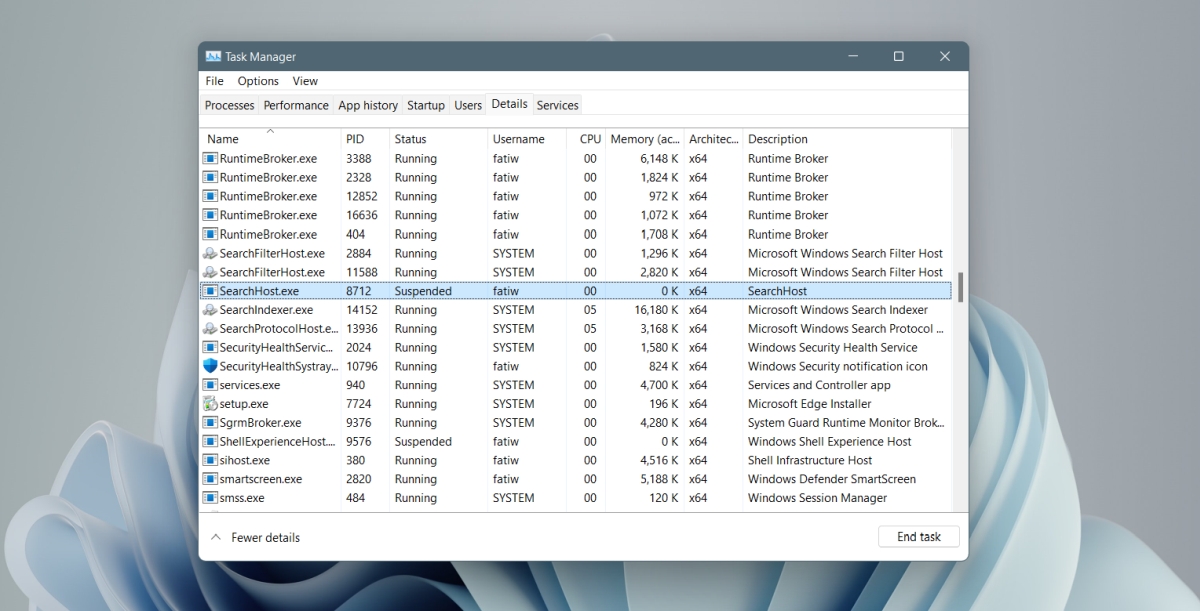Click the SgrmBroker.exe process icon
Screen dimensions: 1200x611
[x=210, y=423]
